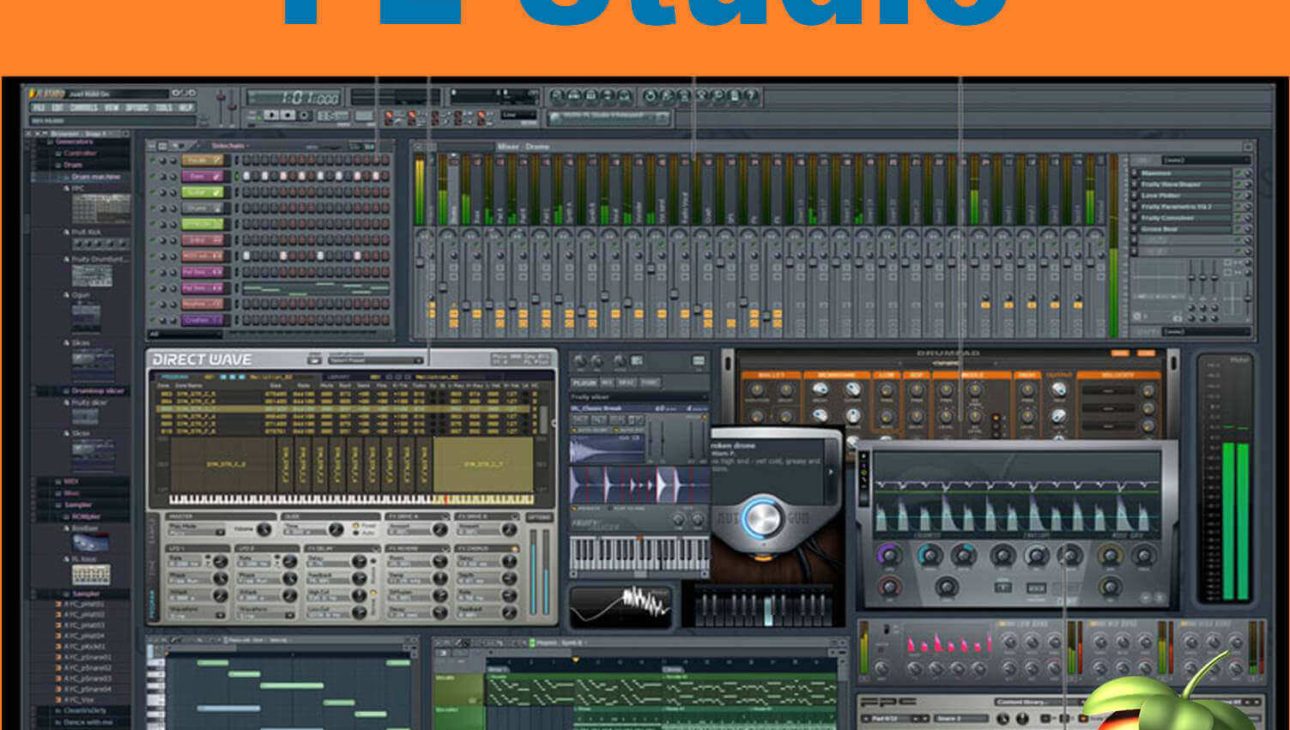The image size is (1290, 730).
Task: Open the OPTIONS menu
Action: click(x=137, y=107)
